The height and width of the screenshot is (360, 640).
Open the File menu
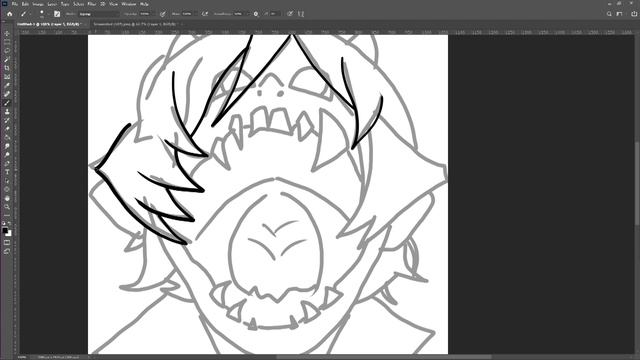tap(15, 4)
